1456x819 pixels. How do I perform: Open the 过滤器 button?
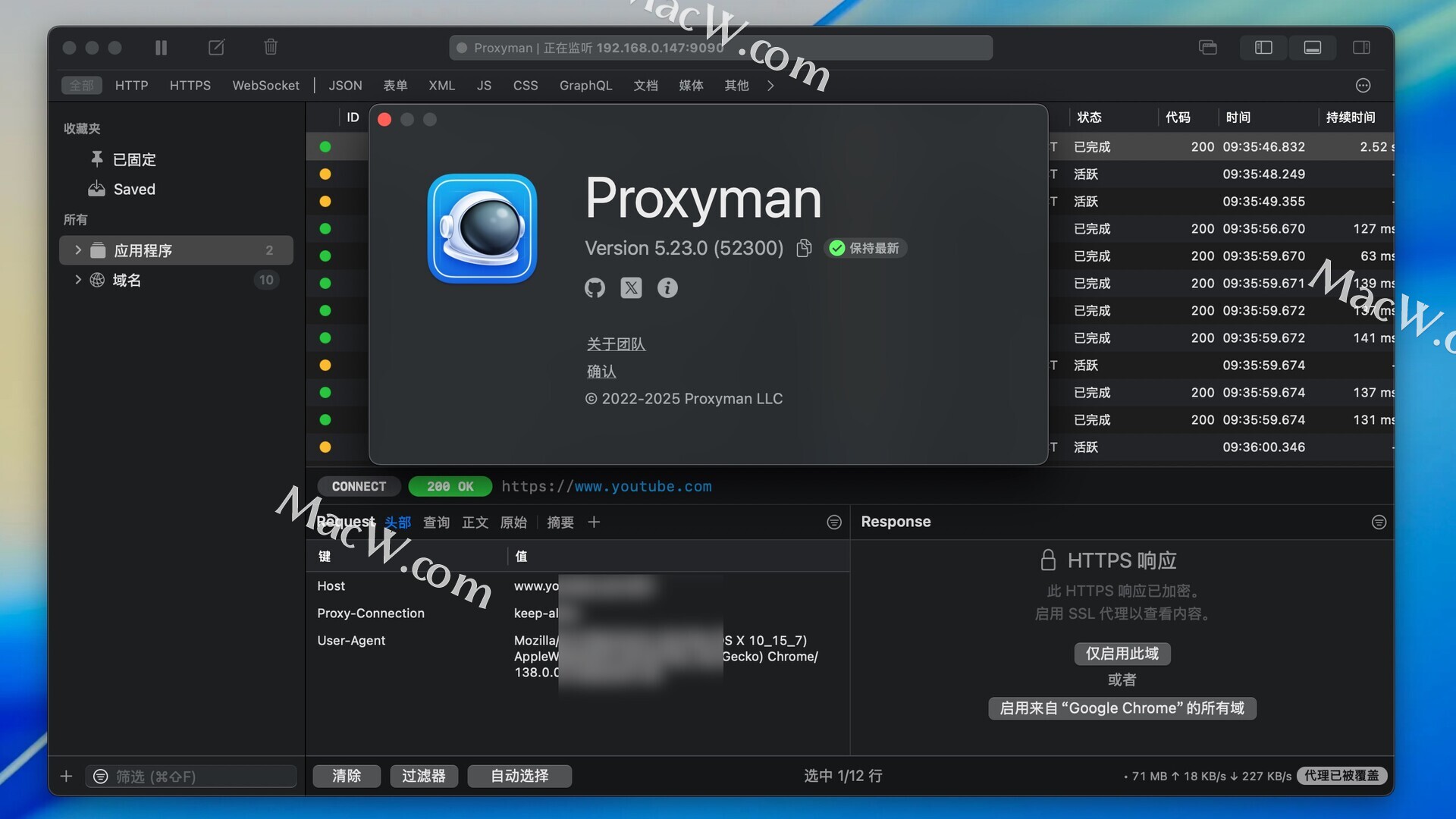[424, 776]
